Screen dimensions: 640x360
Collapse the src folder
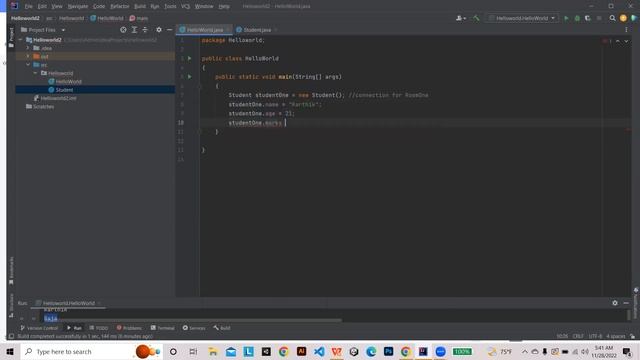point(28,64)
